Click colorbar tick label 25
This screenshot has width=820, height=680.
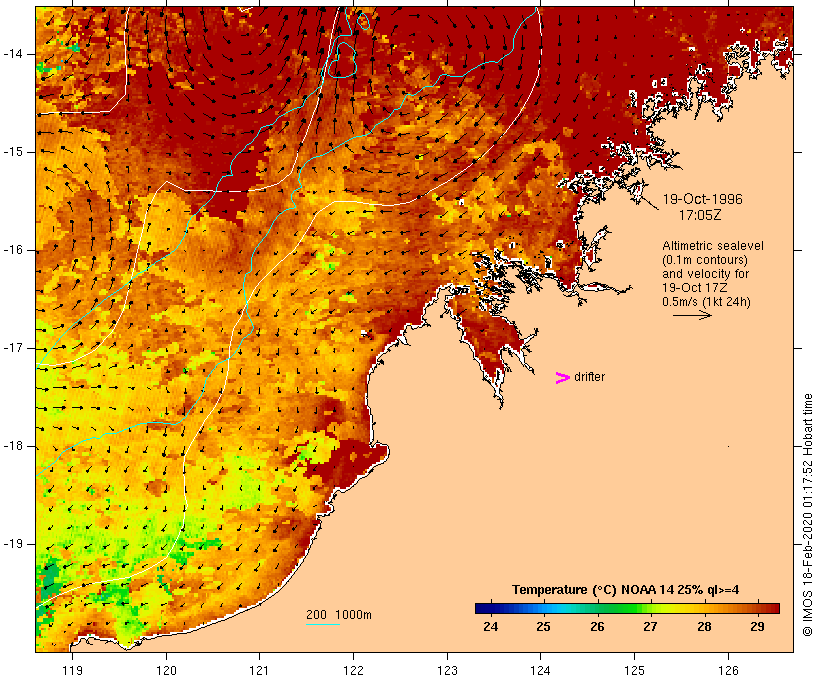[543, 627]
